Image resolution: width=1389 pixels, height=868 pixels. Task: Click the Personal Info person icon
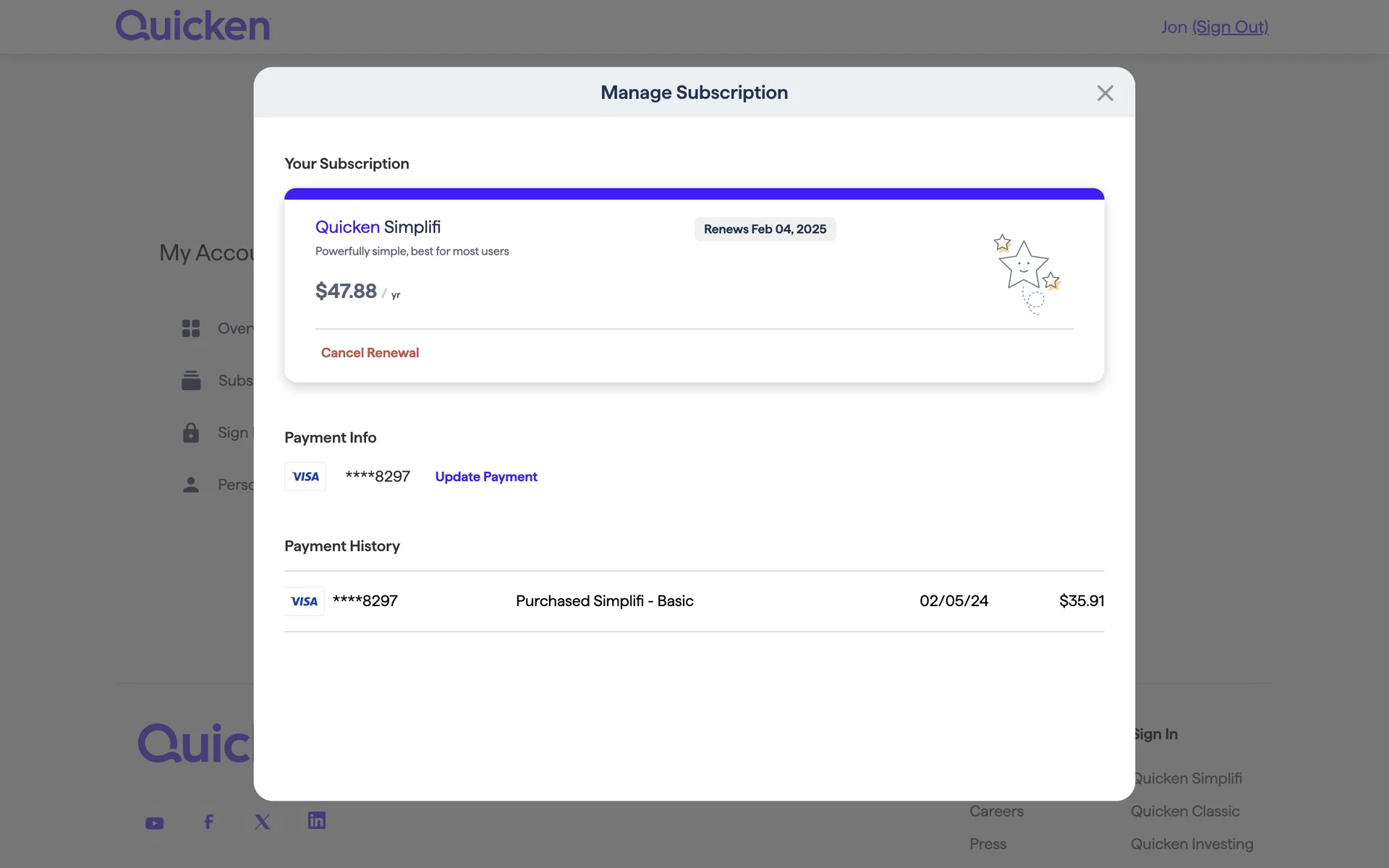[x=191, y=485]
